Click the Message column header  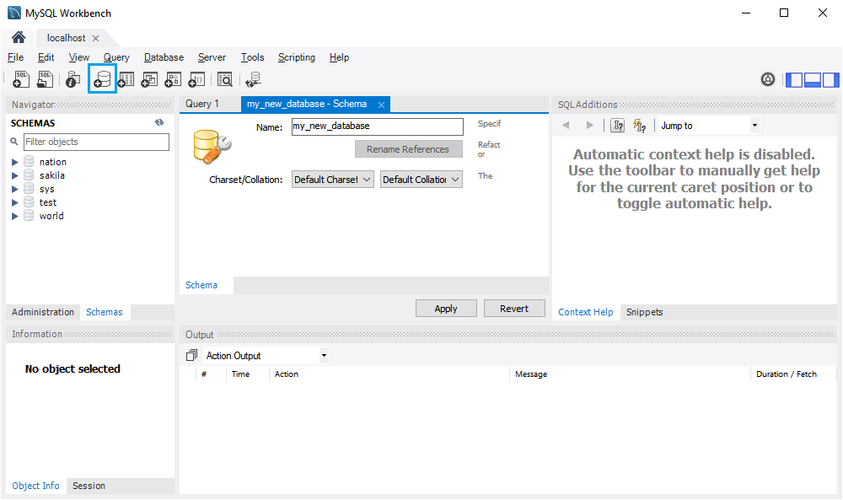tap(531, 374)
